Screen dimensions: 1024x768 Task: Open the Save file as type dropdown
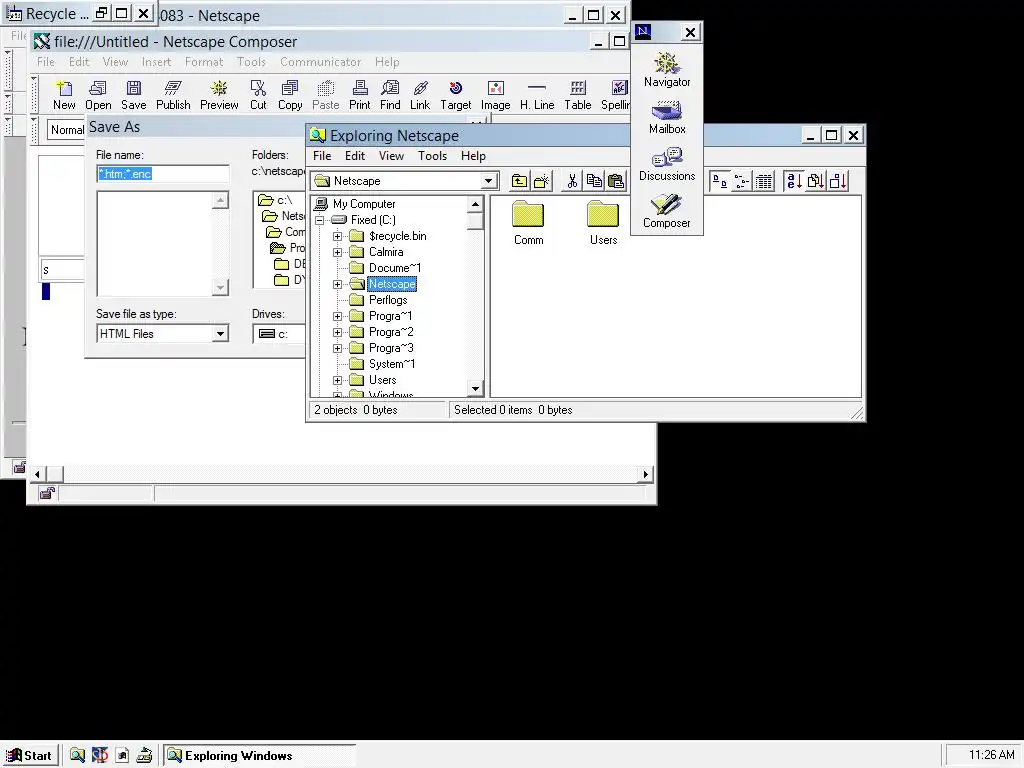220,334
